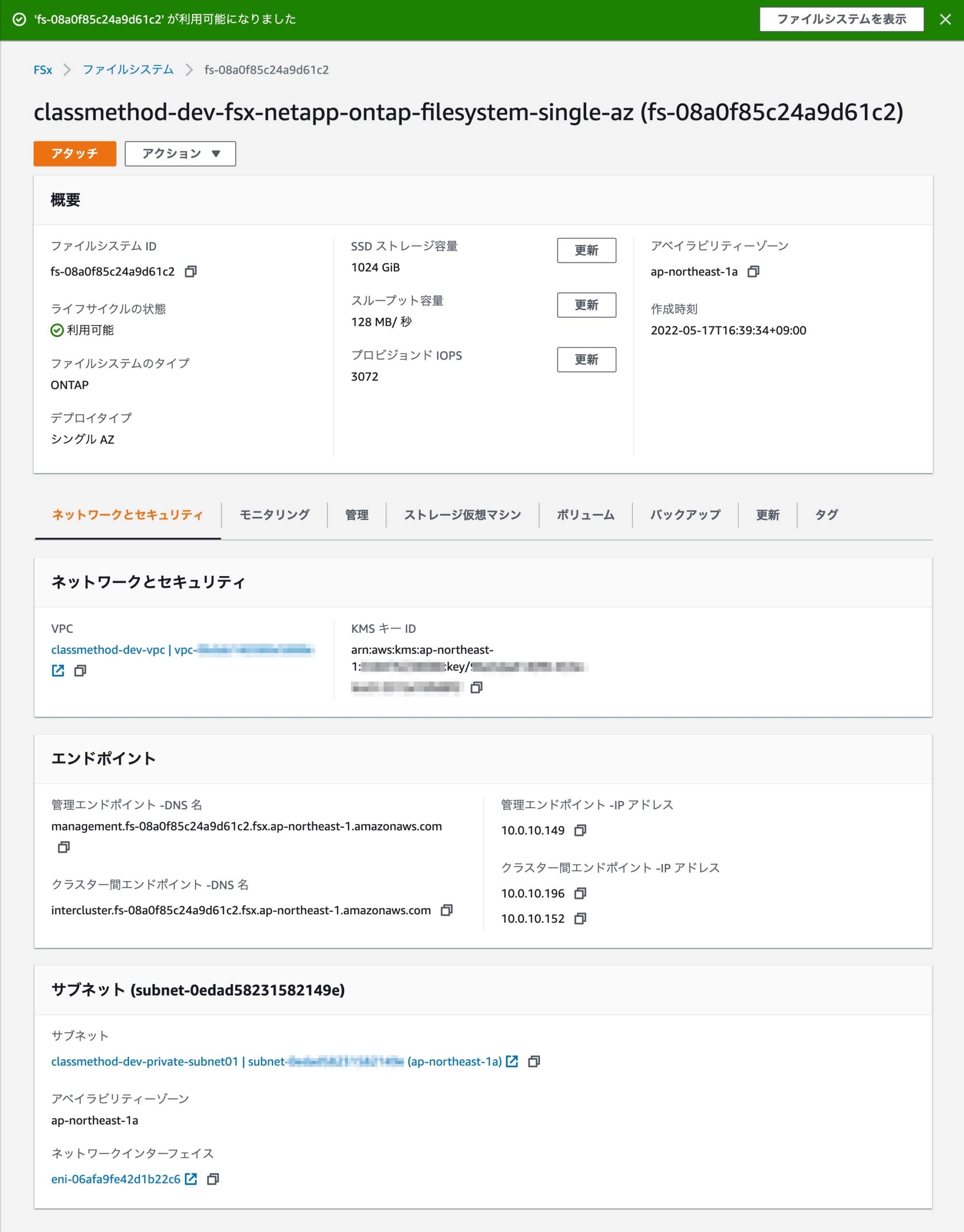Copy network interface ID eni-06afa9fe42d1b22c6
Screen dimensions: 964x1232
tap(213, 1179)
